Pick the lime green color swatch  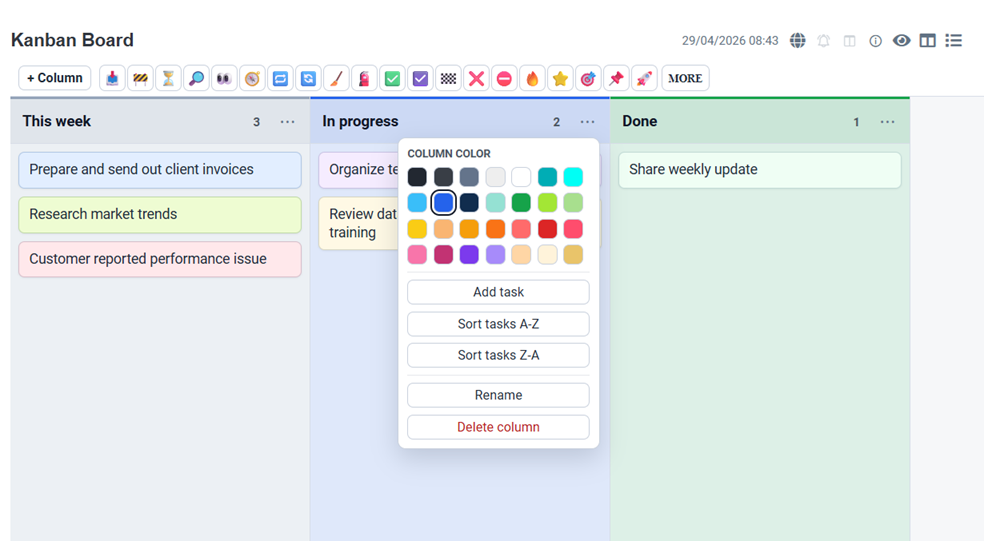(547, 203)
